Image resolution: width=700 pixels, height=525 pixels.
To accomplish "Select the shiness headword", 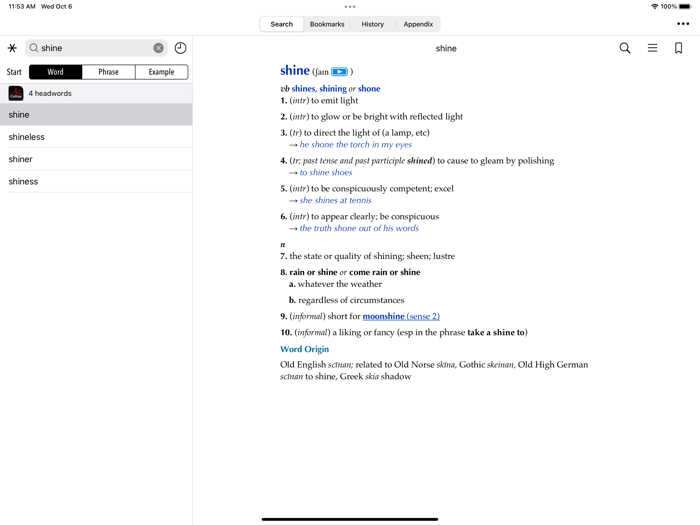I will click(x=96, y=182).
